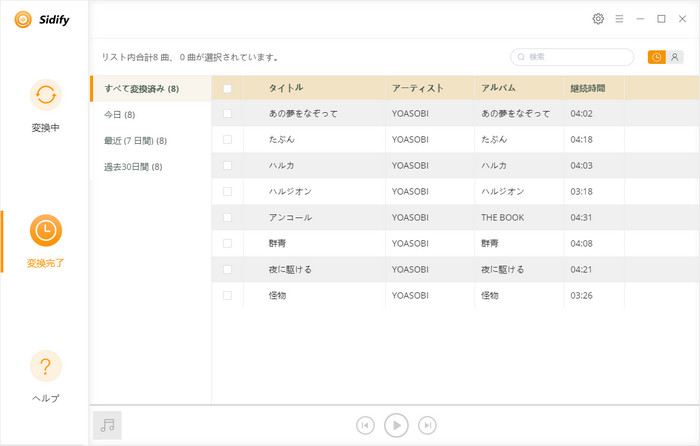
Task: Select the song title 群青
Action: coord(277,243)
